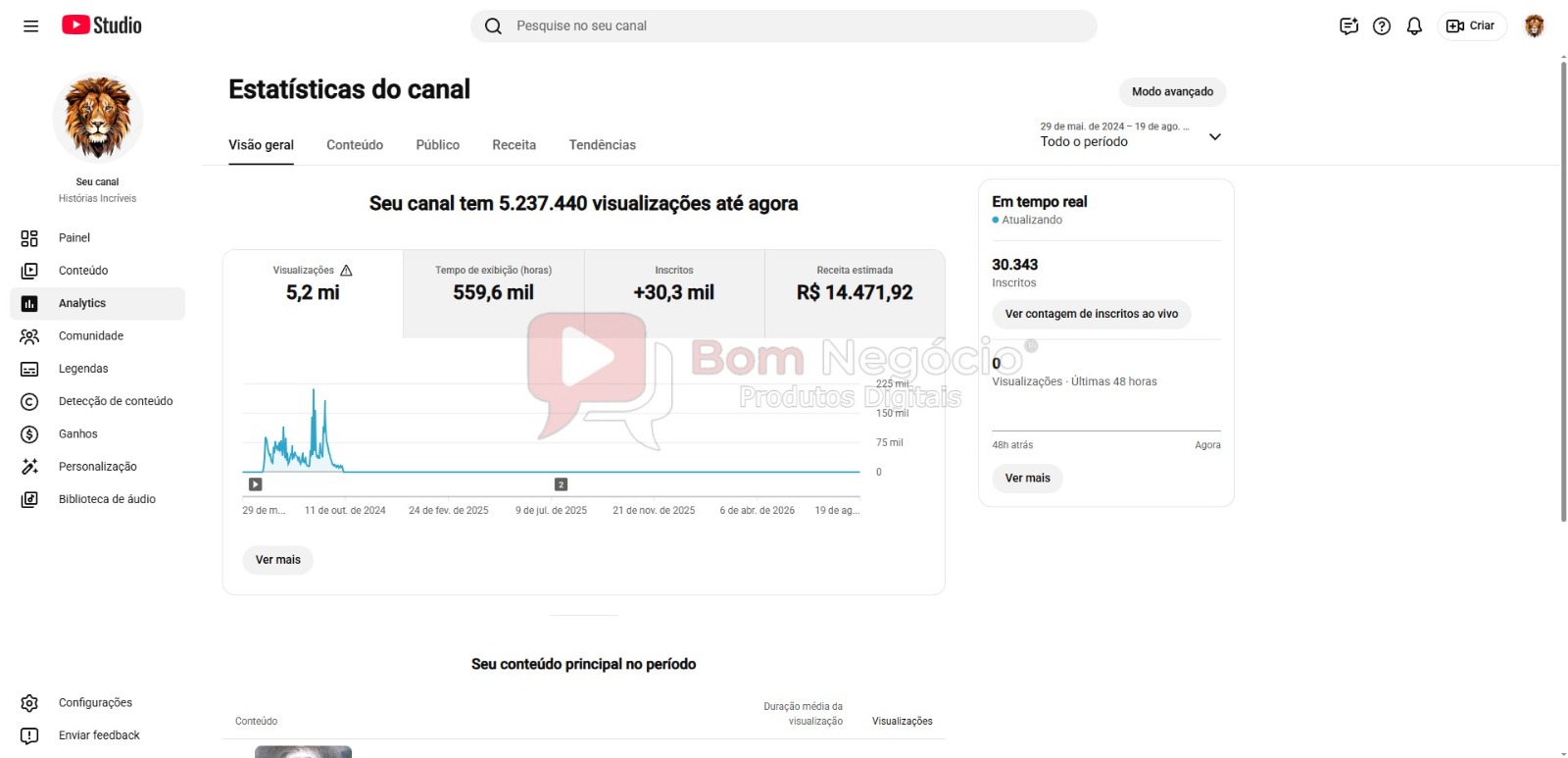1568x758 pixels.
Task: Open the notifications bell
Action: pos(1414,26)
